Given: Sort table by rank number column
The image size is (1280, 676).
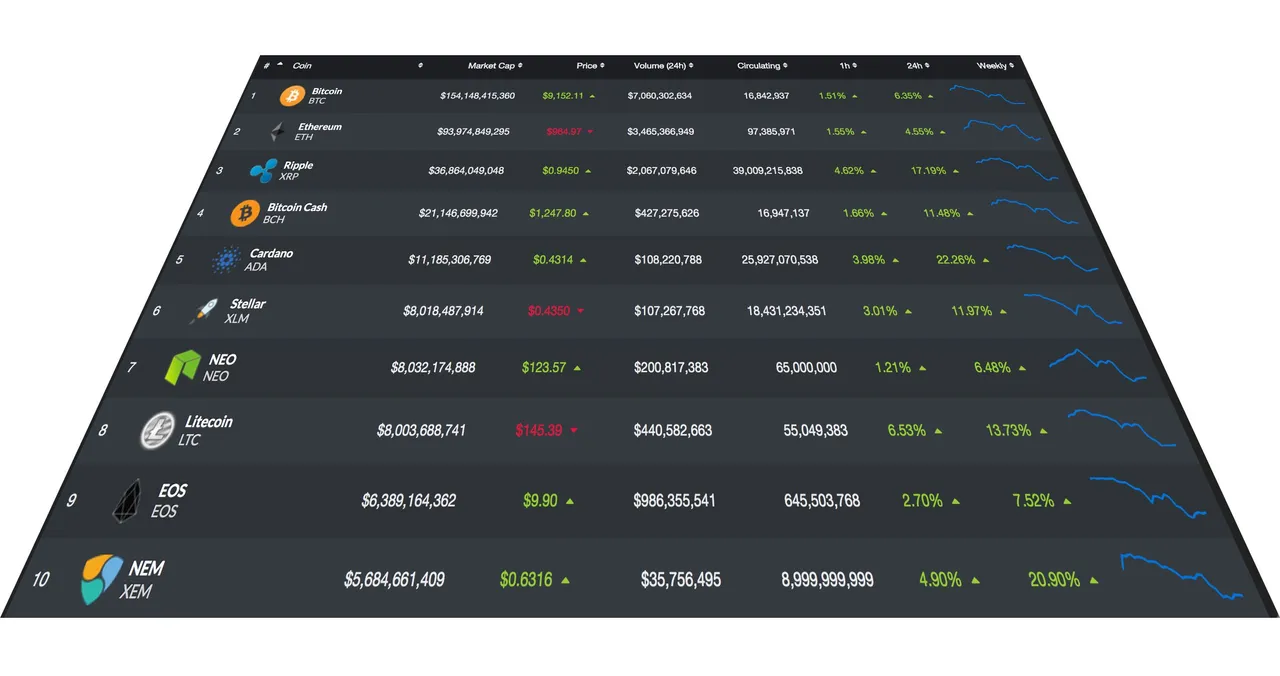Looking at the screenshot, I should (x=272, y=66).
